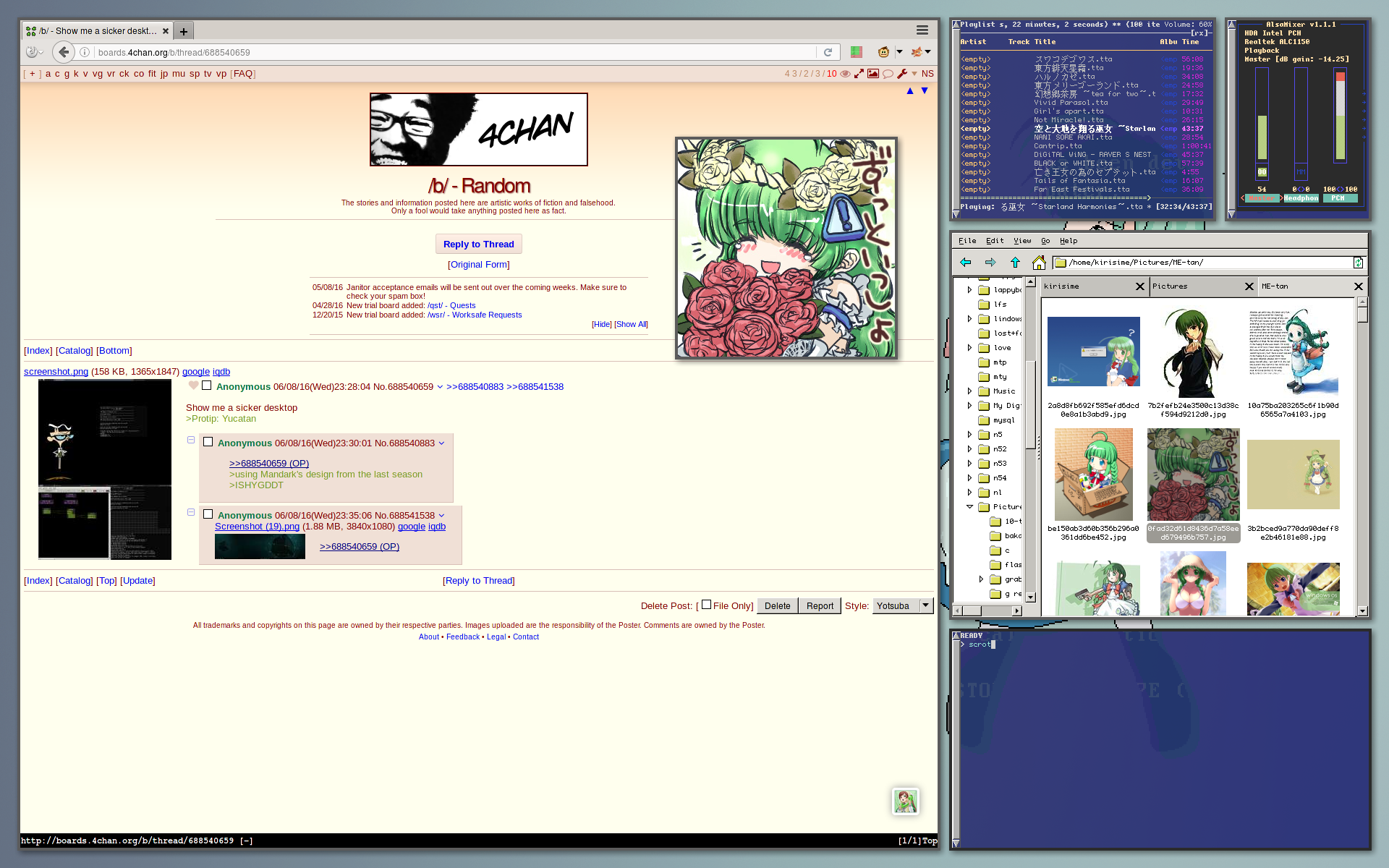Open the Catalog link at top

[x=75, y=351]
